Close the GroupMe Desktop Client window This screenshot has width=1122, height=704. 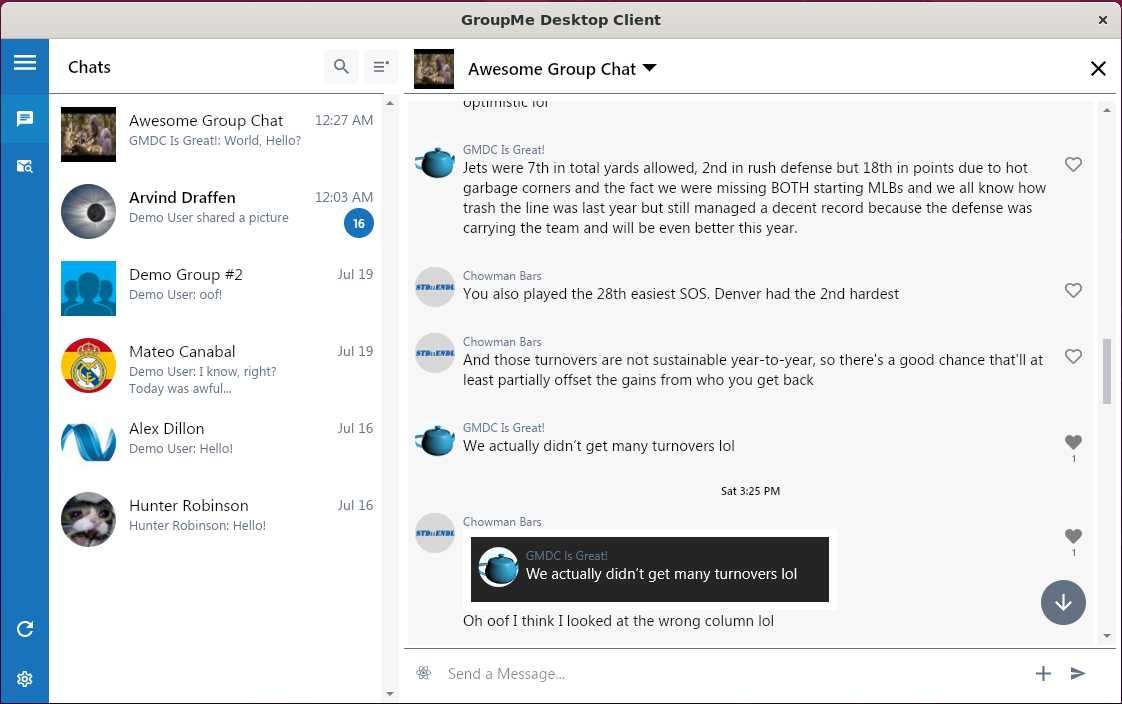point(1103,20)
